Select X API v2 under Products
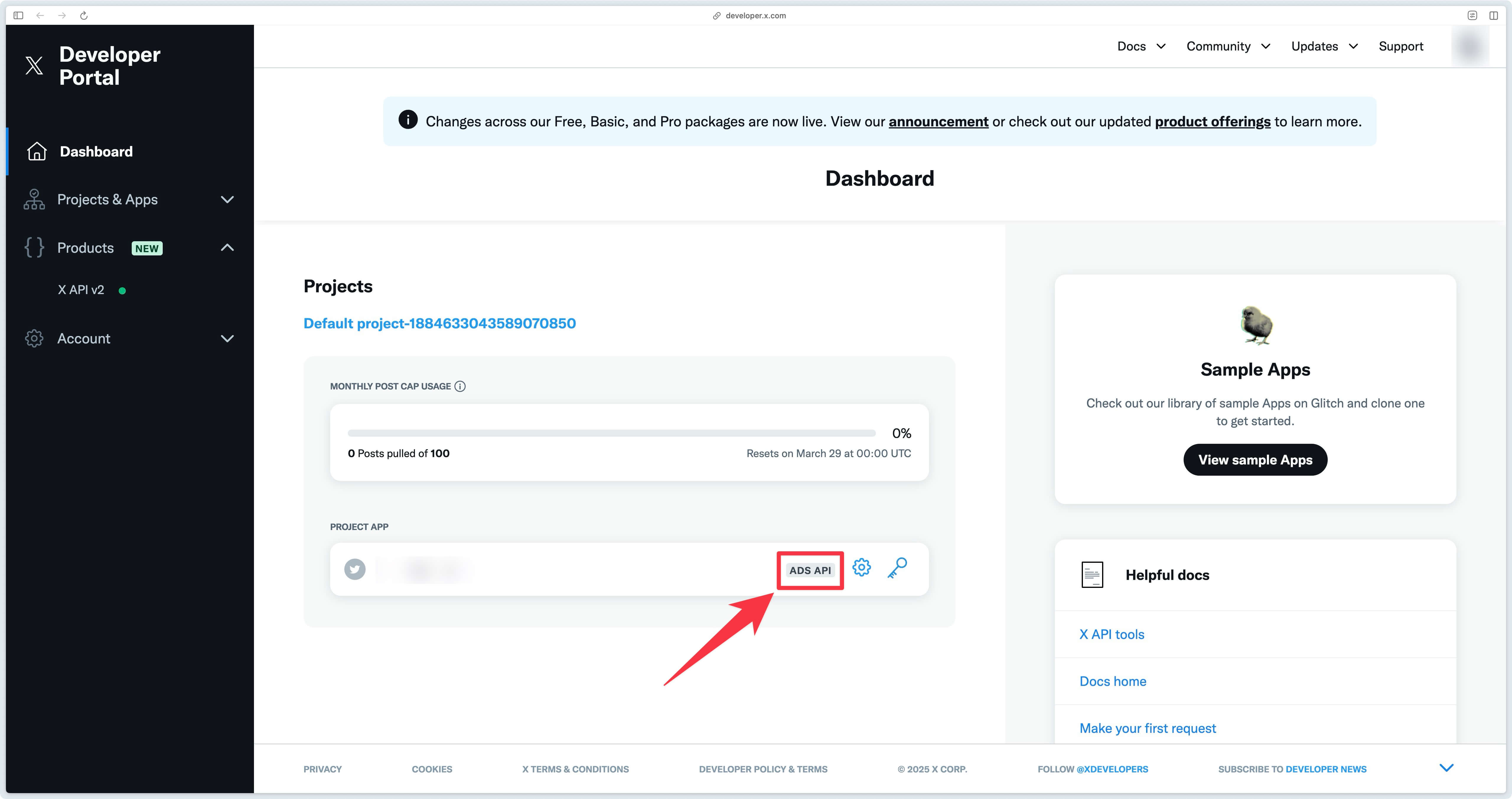Screen dimensions: 1512x799 (81, 290)
